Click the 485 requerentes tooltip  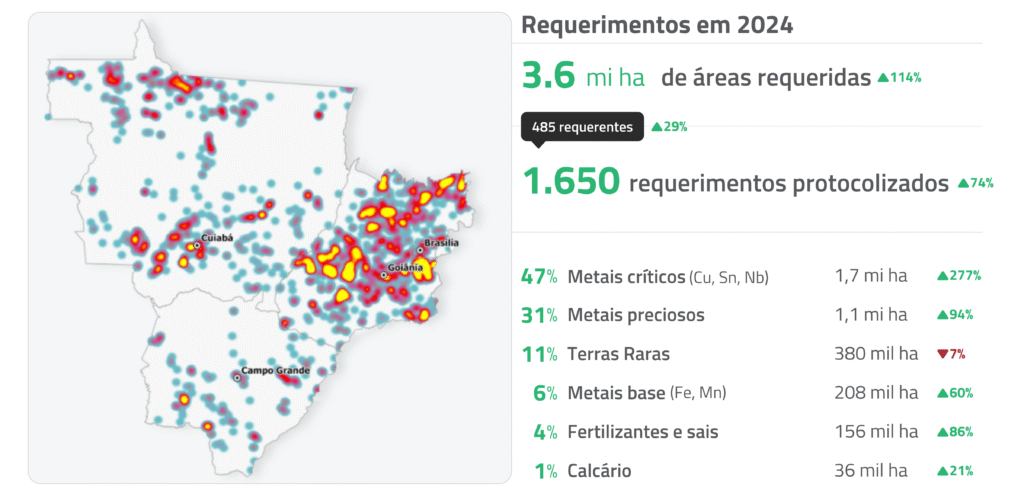click(x=582, y=127)
